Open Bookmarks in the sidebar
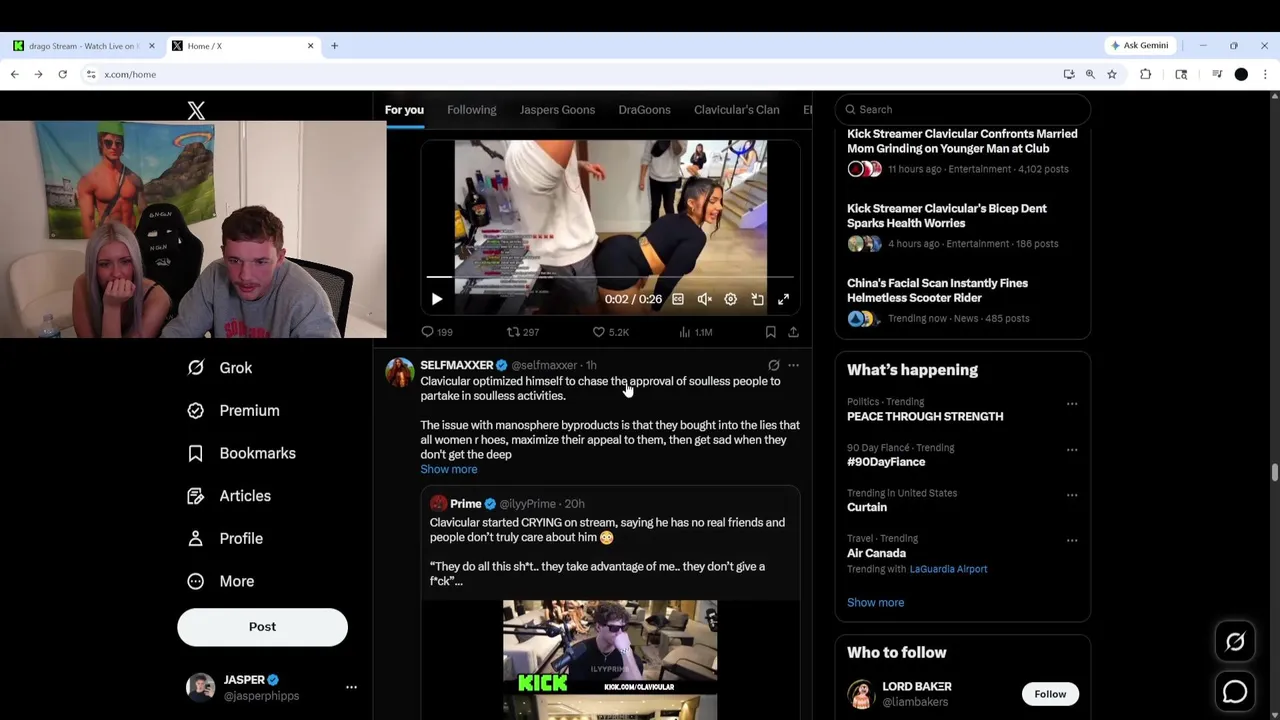 coord(242,453)
